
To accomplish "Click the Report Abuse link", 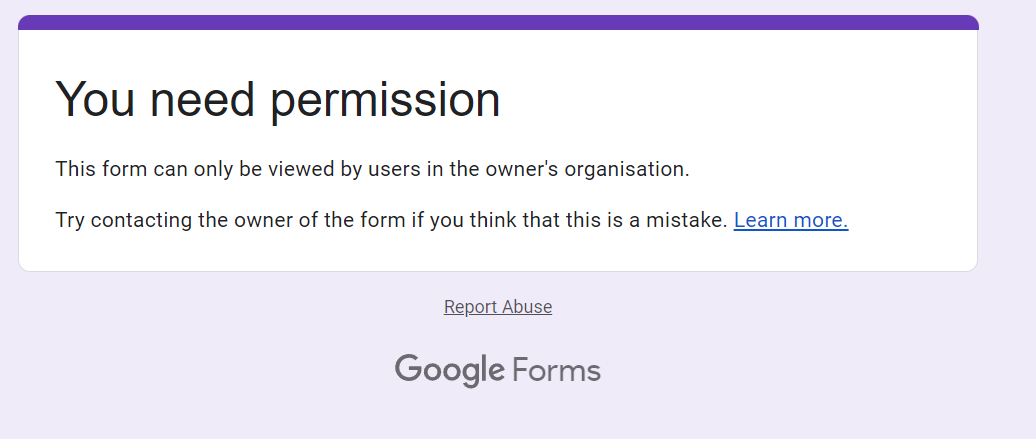I will point(498,307).
